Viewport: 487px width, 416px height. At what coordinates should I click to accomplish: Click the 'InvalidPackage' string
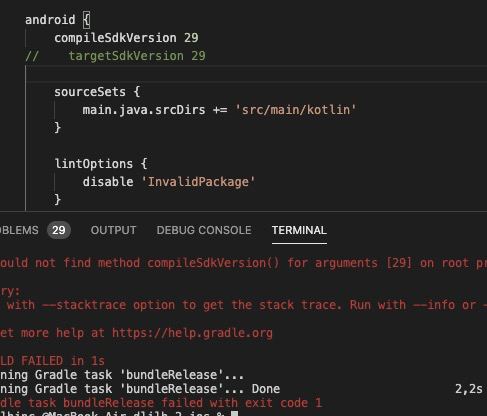[198, 182]
